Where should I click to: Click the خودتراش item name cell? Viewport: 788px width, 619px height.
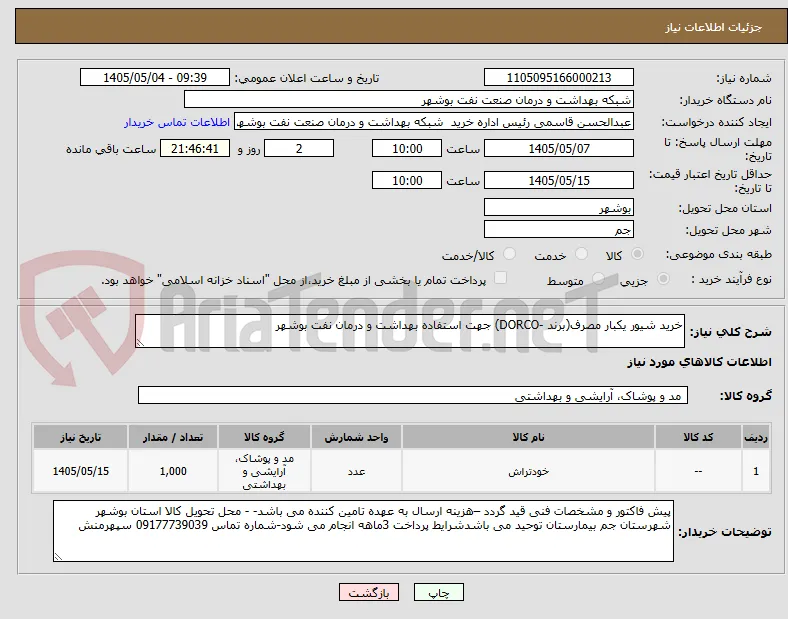tap(528, 471)
